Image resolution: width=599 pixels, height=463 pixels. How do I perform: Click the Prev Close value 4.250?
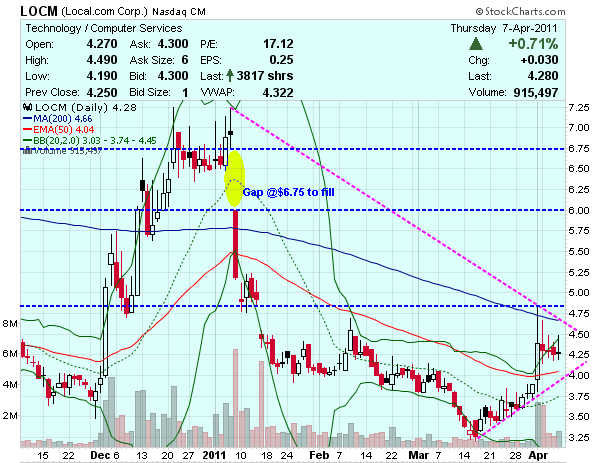click(102, 92)
